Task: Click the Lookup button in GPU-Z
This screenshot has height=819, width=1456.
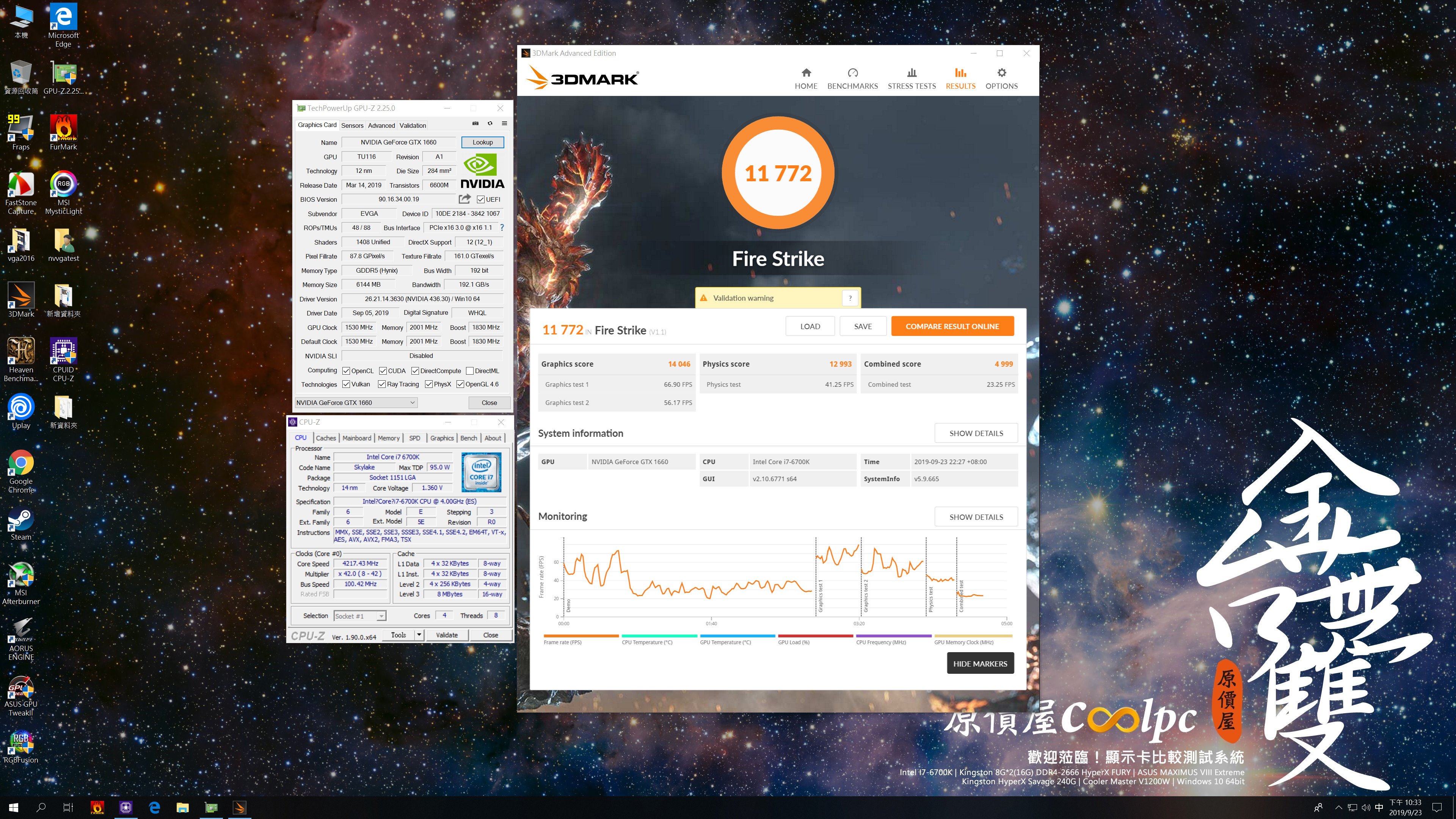Action: [x=483, y=143]
